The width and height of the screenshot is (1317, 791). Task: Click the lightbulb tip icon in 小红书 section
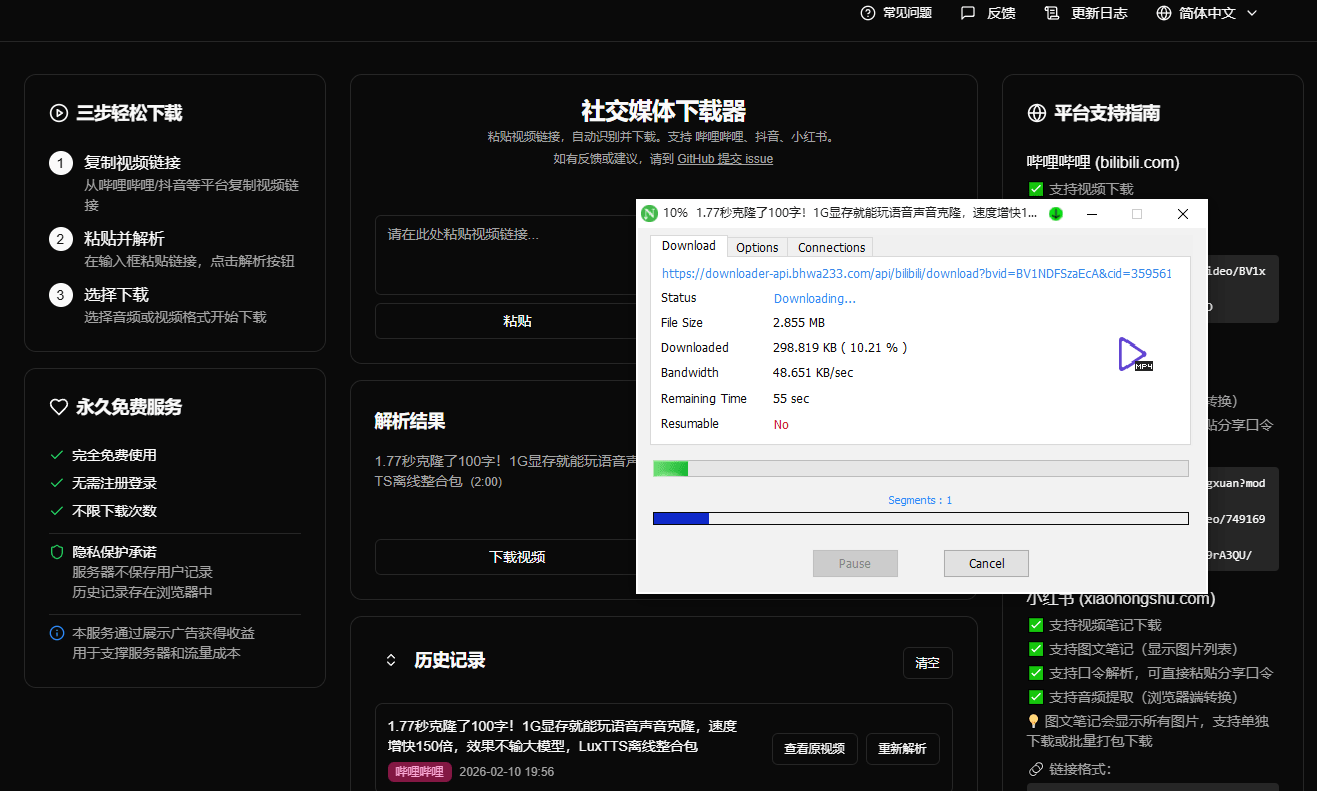(1035, 720)
